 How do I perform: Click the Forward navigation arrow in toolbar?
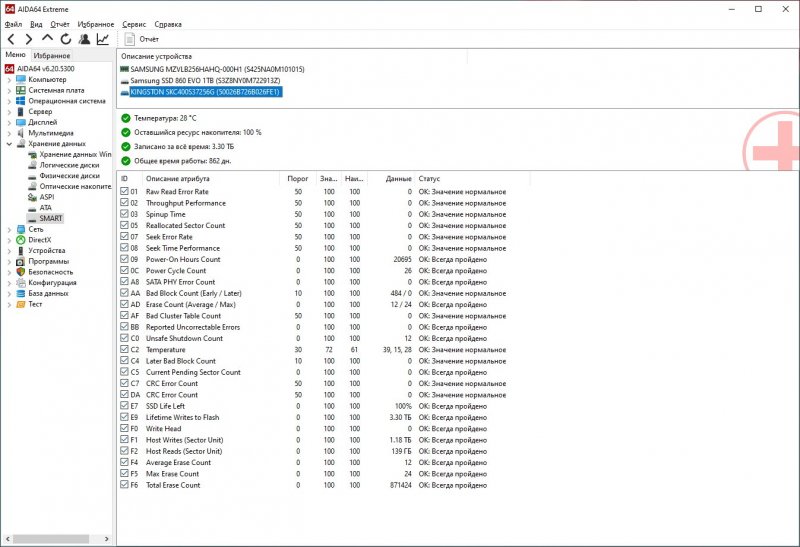click(x=29, y=39)
